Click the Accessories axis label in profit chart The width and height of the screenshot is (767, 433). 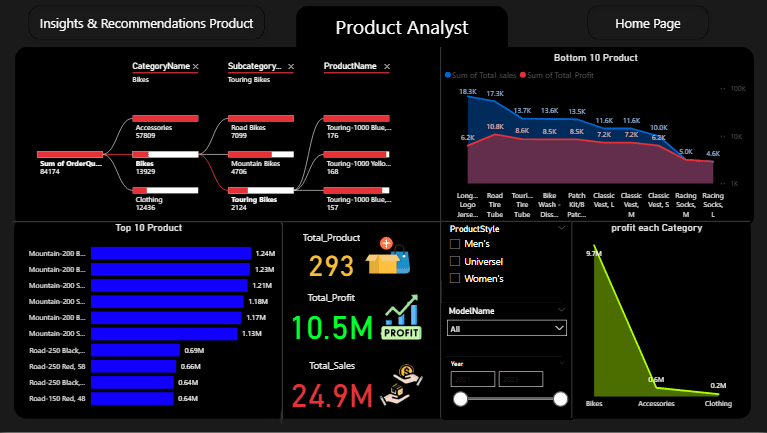tap(656, 404)
